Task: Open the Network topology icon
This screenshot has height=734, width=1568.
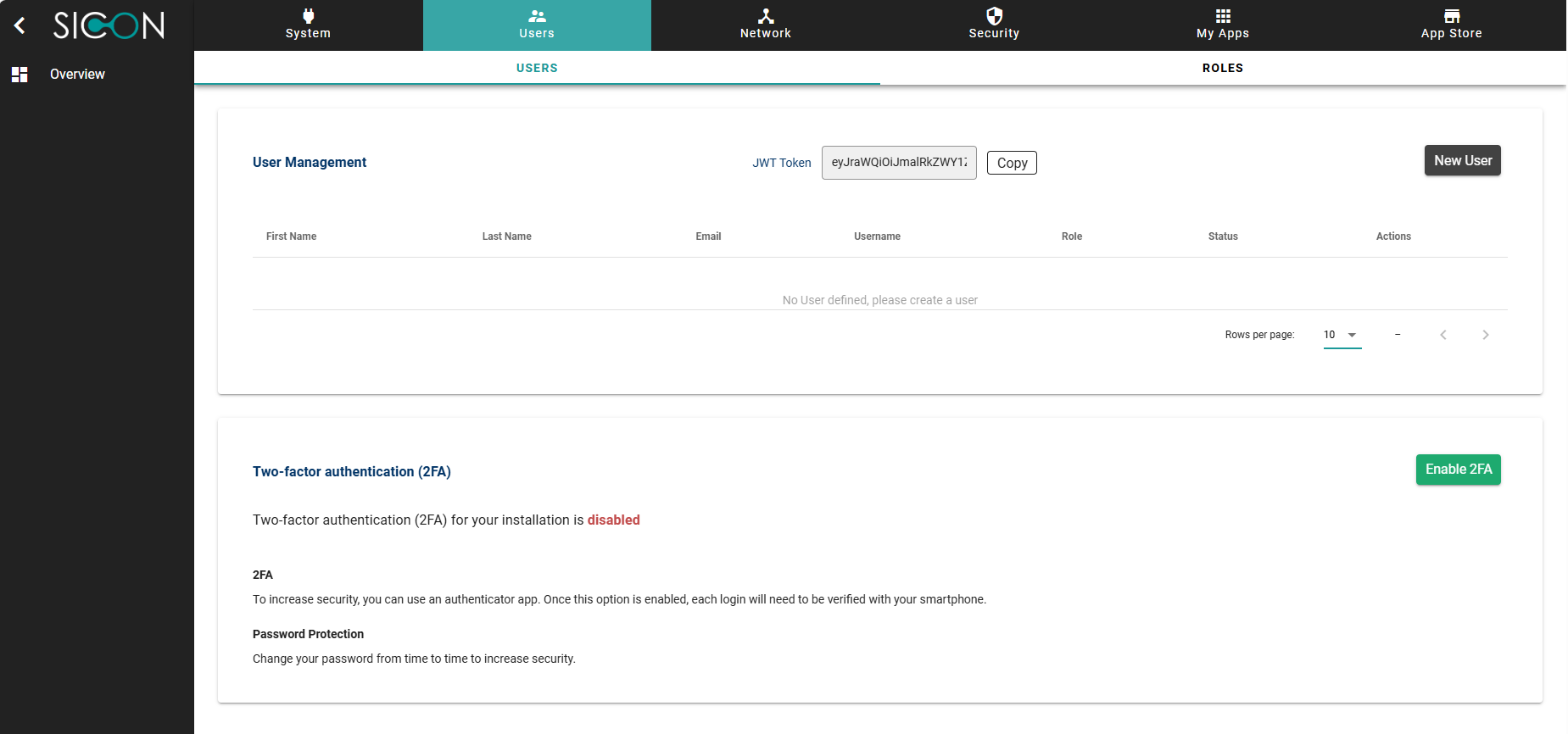Action: pyautogui.click(x=765, y=16)
